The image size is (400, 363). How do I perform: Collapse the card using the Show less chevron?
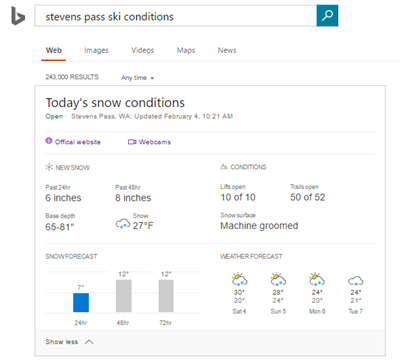coord(89,342)
